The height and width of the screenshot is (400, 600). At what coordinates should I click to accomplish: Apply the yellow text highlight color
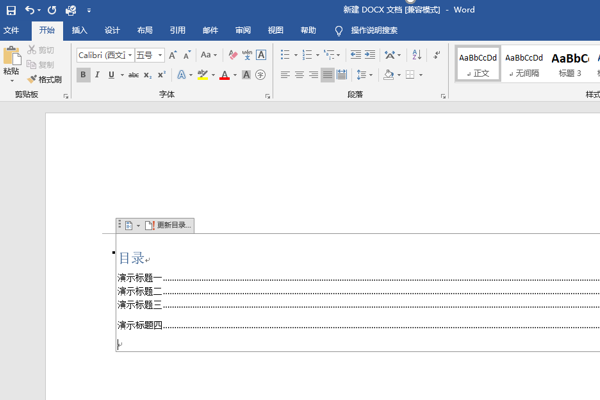[203, 75]
